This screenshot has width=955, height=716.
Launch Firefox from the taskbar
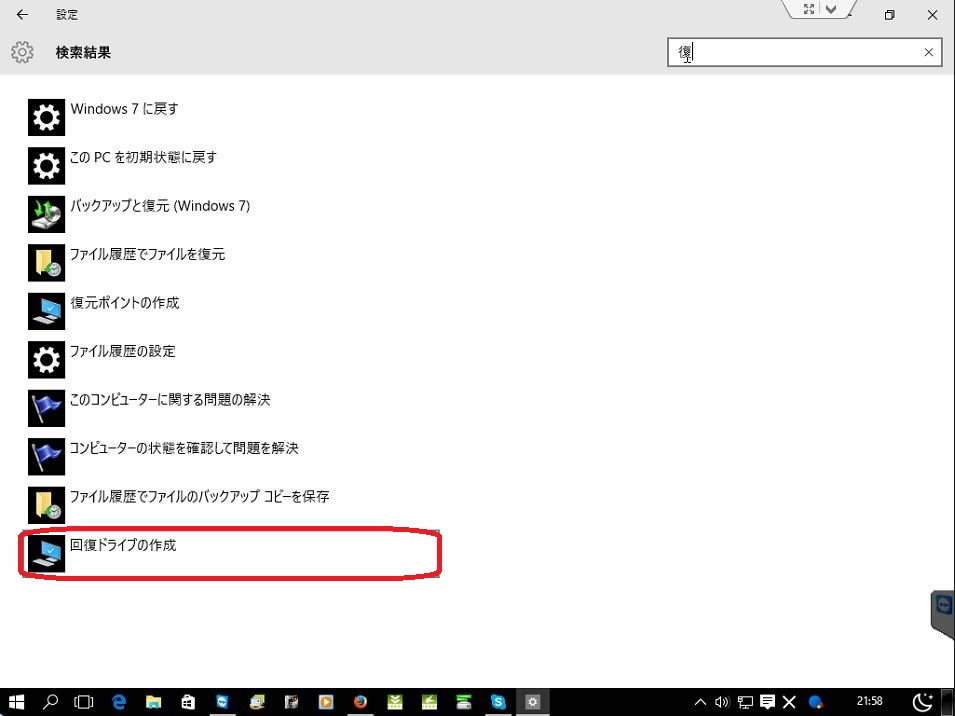pyautogui.click(x=359, y=702)
